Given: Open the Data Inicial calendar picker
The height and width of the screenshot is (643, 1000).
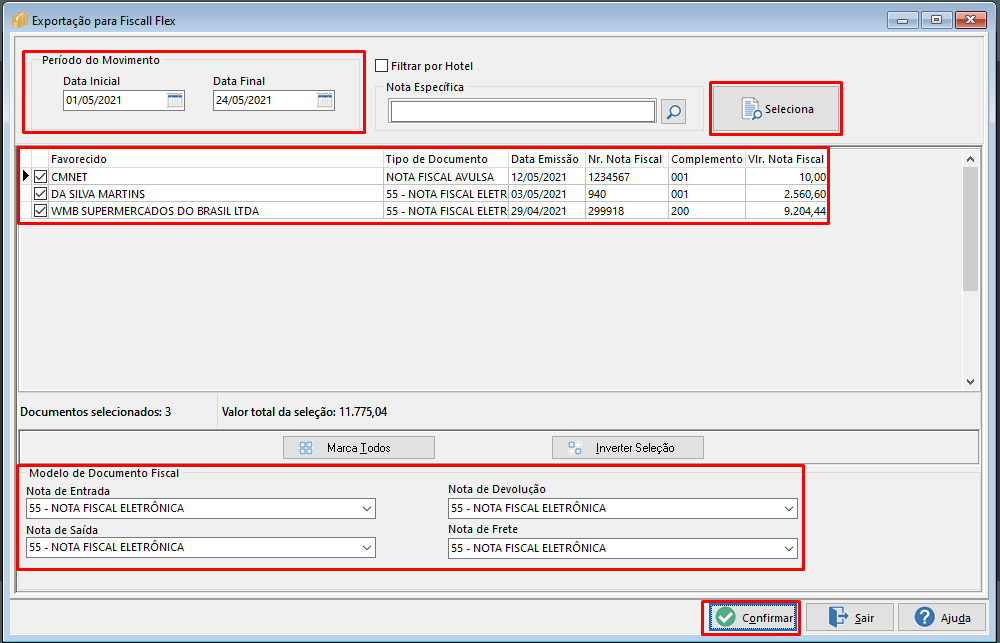Looking at the screenshot, I should [x=175, y=100].
